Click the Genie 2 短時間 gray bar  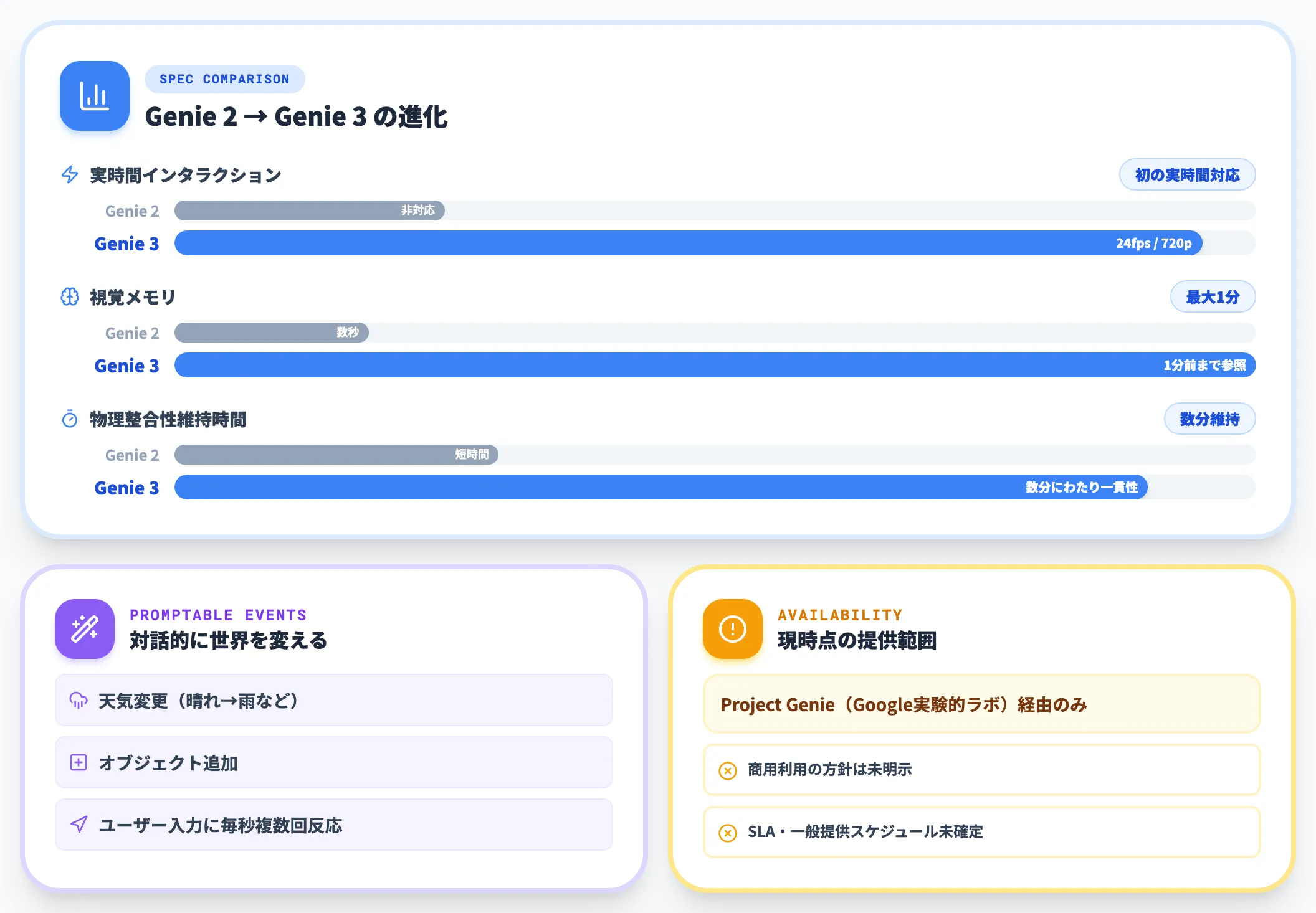pyautogui.click(x=336, y=455)
